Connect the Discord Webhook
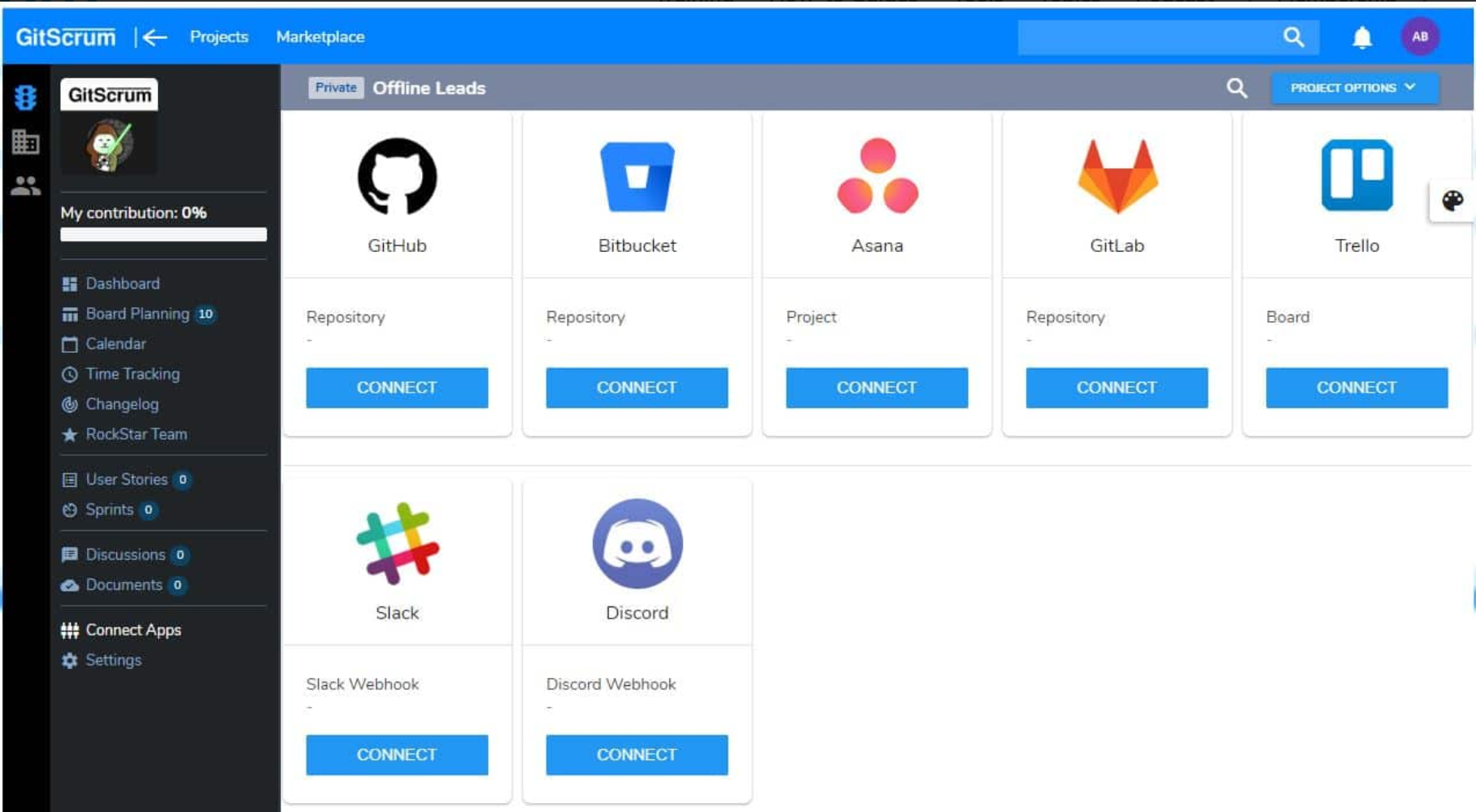The height and width of the screenshot is (812, 1476). [637, 755]
